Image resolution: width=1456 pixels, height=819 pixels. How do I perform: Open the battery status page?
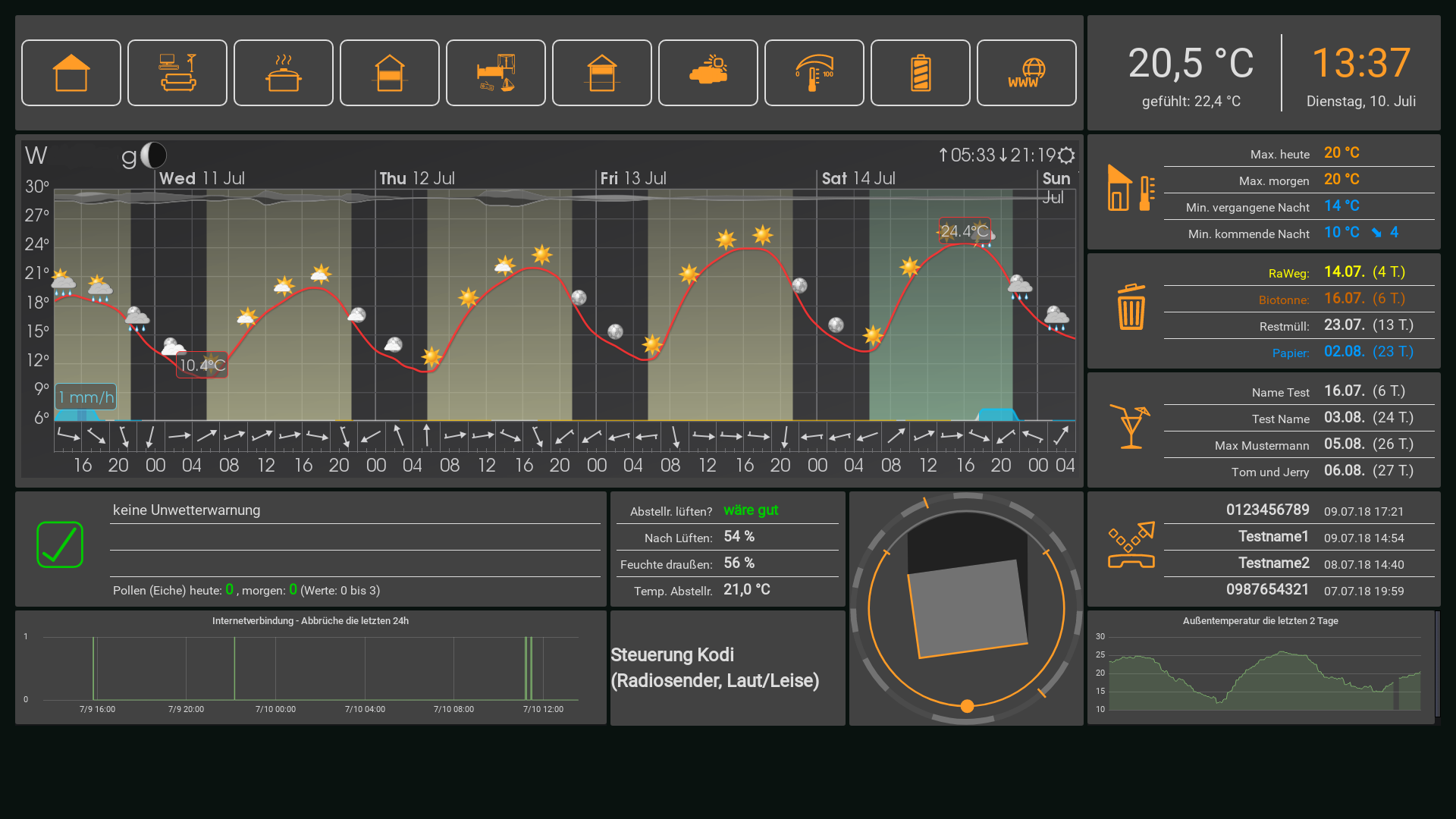(x=921, y=73)
